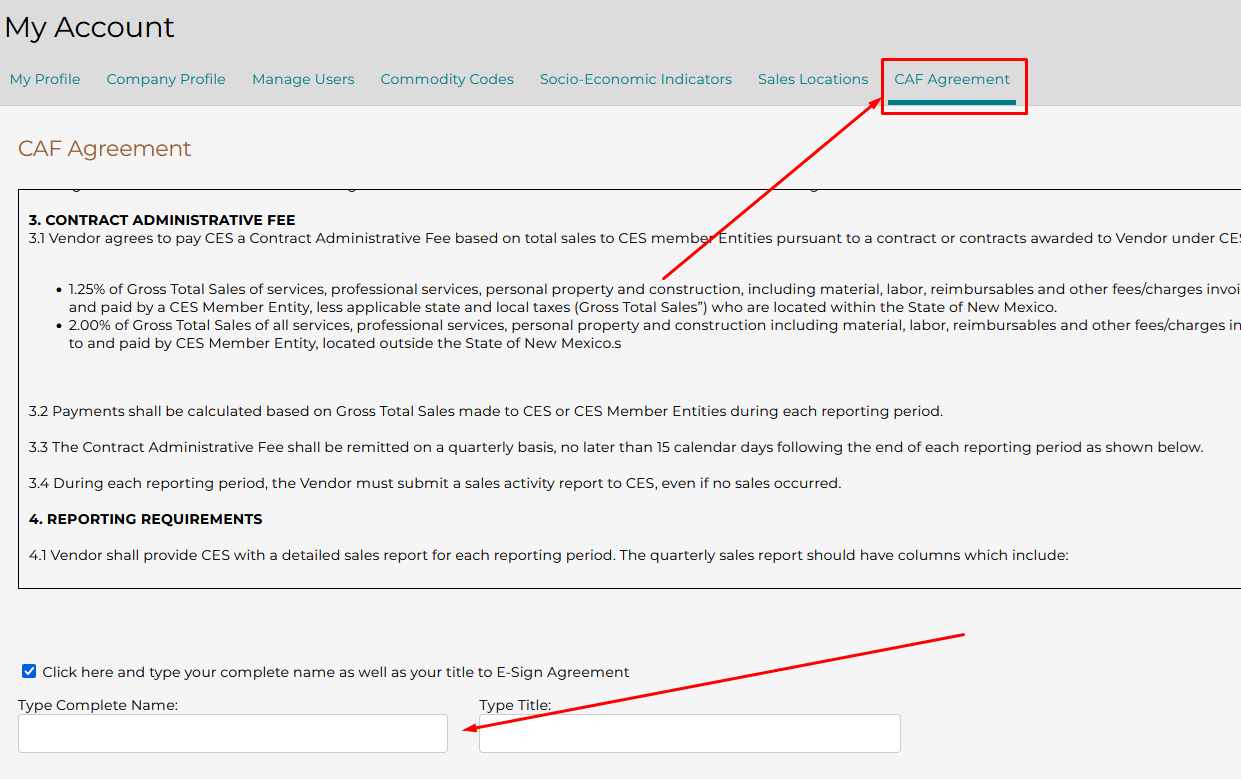Uncheck the E-Sign Agreement checkbox
The width and height of the screenshot is (1241, 779).
pos(29,671)
